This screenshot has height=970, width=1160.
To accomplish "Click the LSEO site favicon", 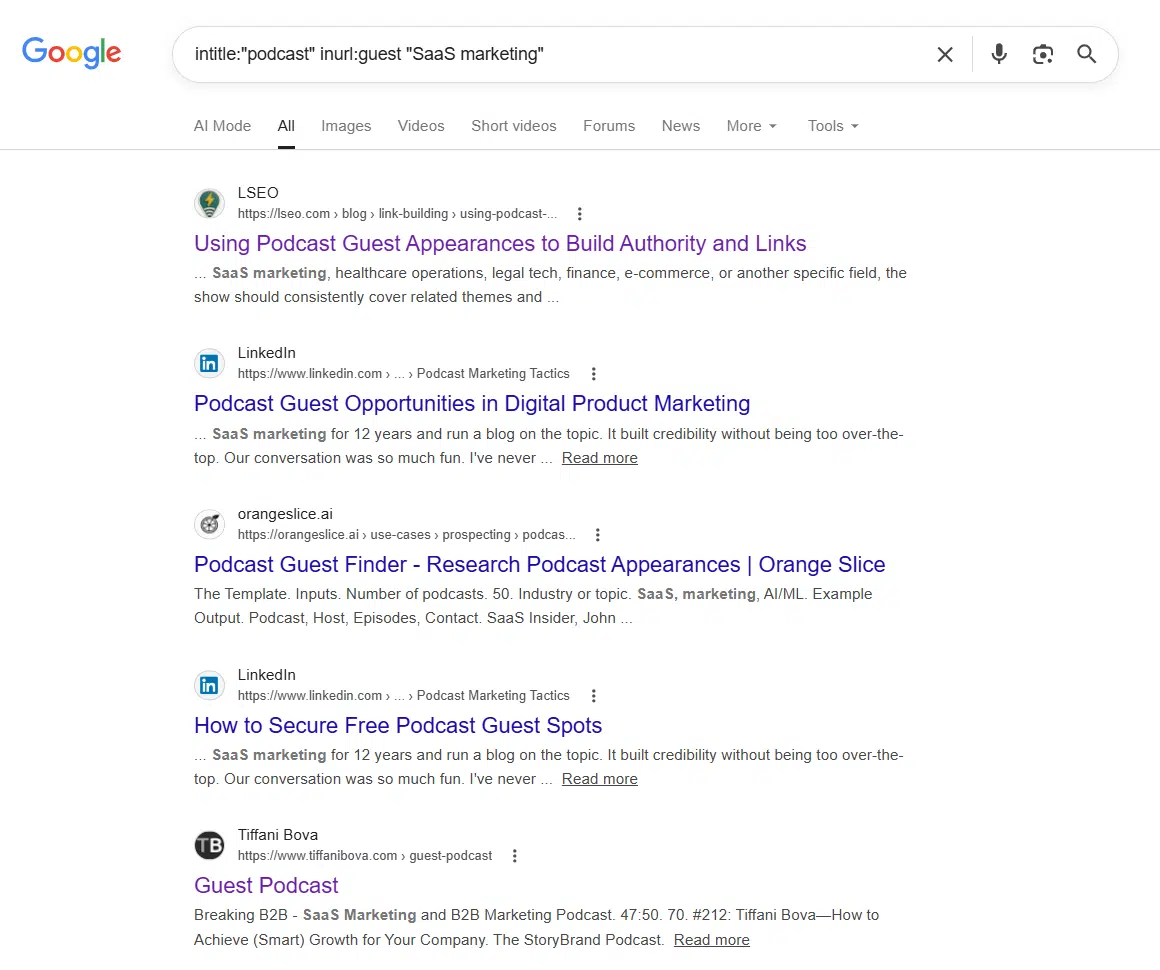I will (209, 203).
